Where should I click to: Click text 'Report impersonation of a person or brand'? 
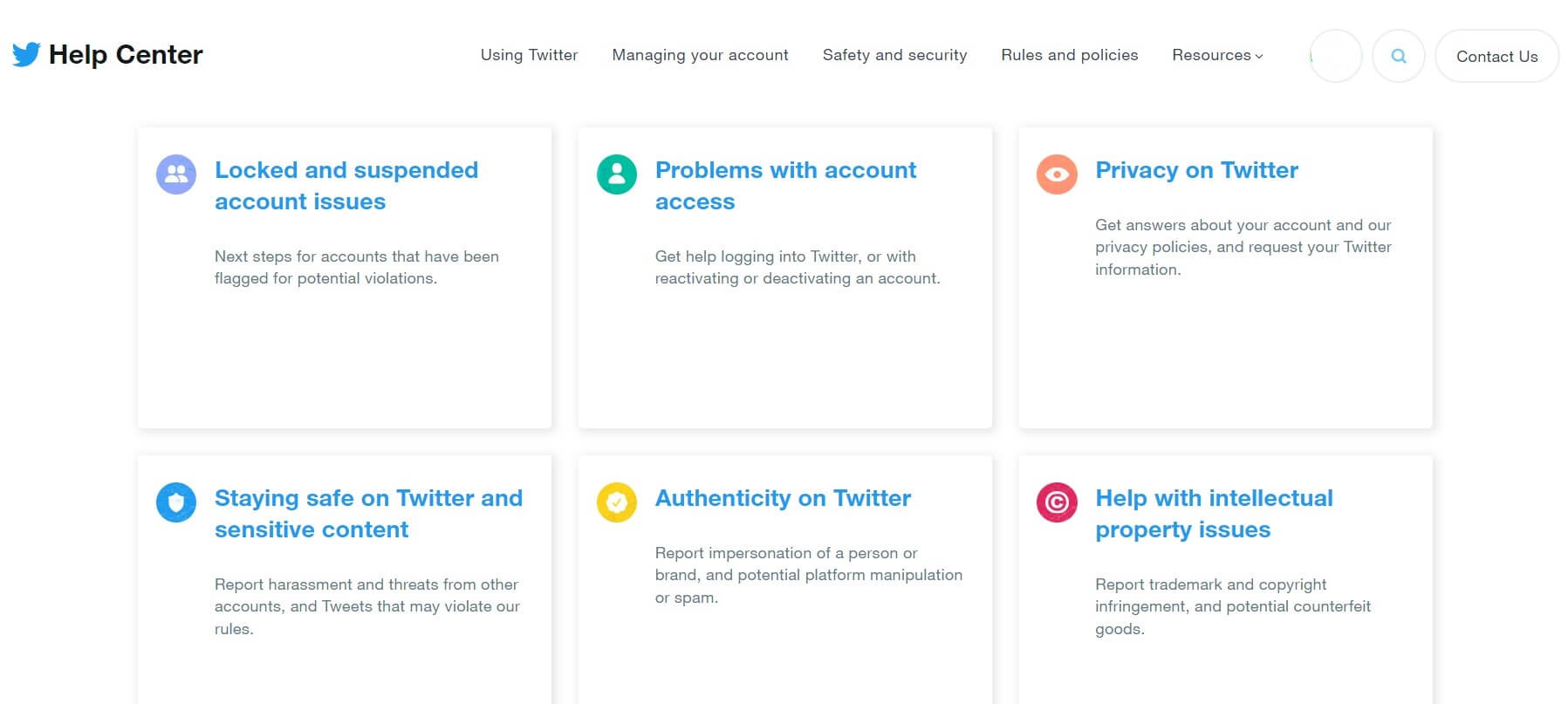786,564
